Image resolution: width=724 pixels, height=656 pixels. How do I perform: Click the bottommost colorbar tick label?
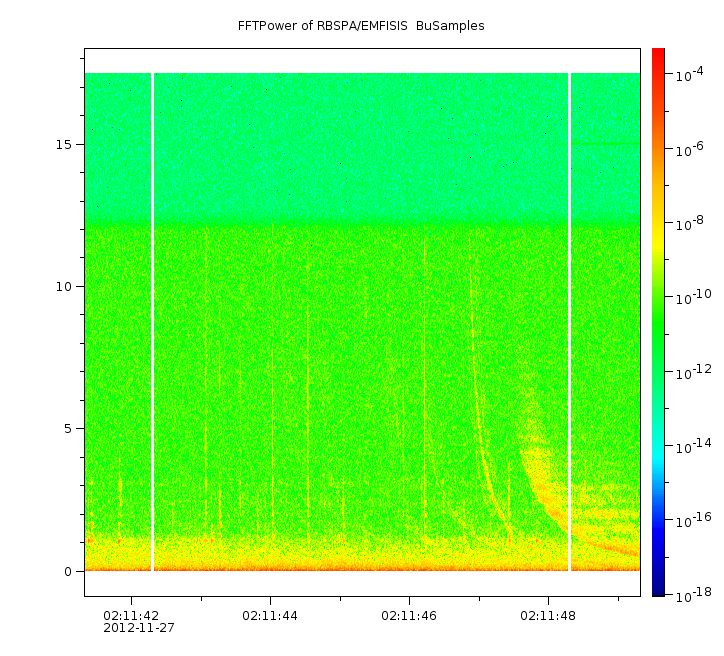coord(689,596)
